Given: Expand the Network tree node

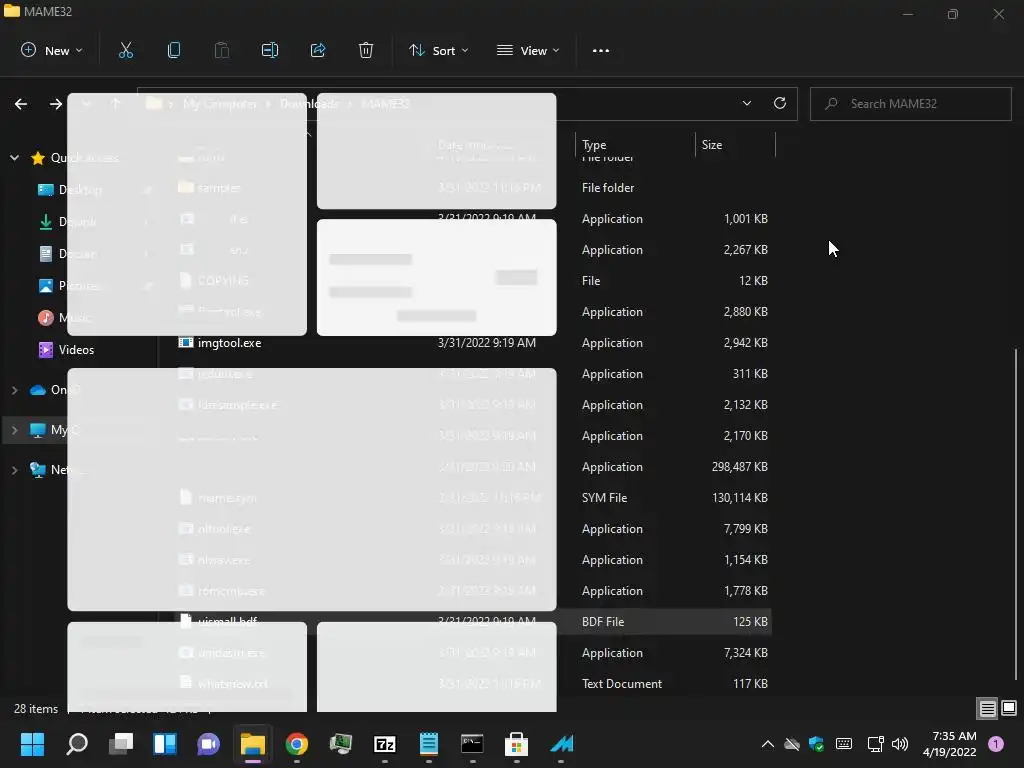Looking at the screenshot, I should [x=14, y=470].
